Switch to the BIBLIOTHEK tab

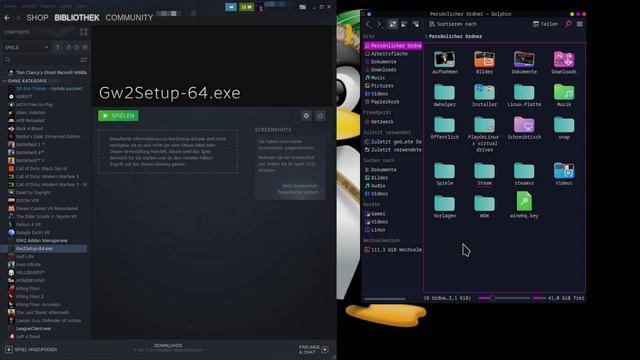77,18
